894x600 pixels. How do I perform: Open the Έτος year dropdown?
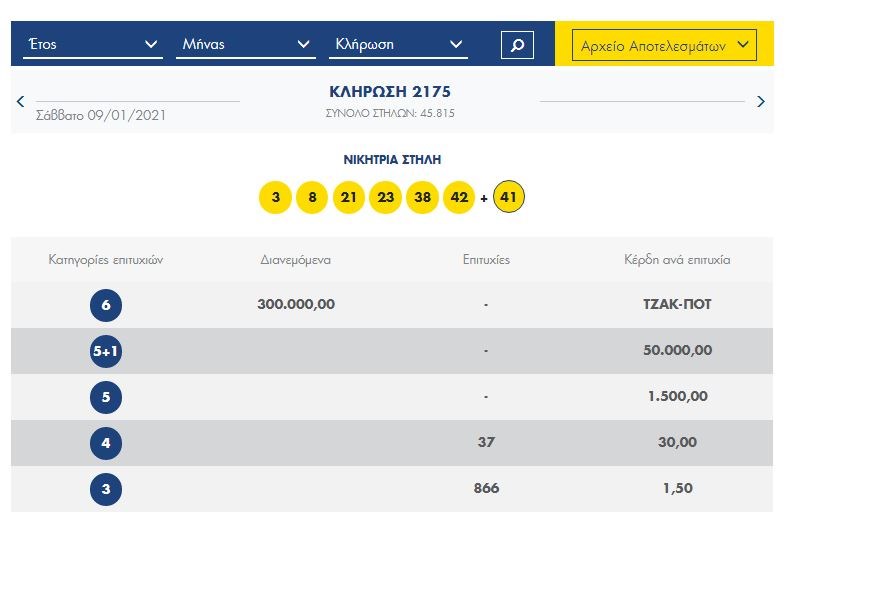click(x=92, y=45)
